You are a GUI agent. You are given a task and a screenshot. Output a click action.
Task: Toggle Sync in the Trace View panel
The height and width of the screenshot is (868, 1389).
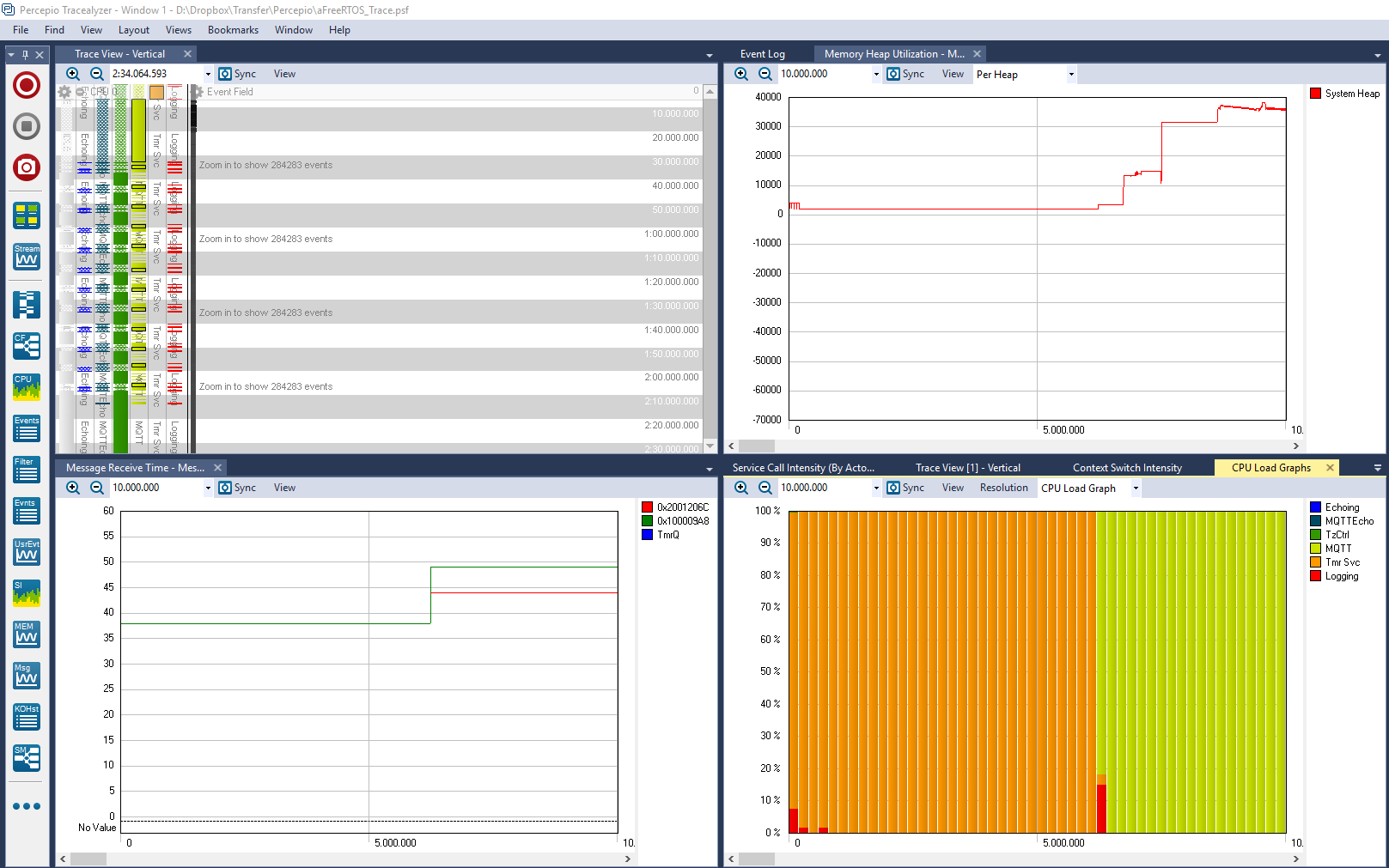(x=237, y=74)
